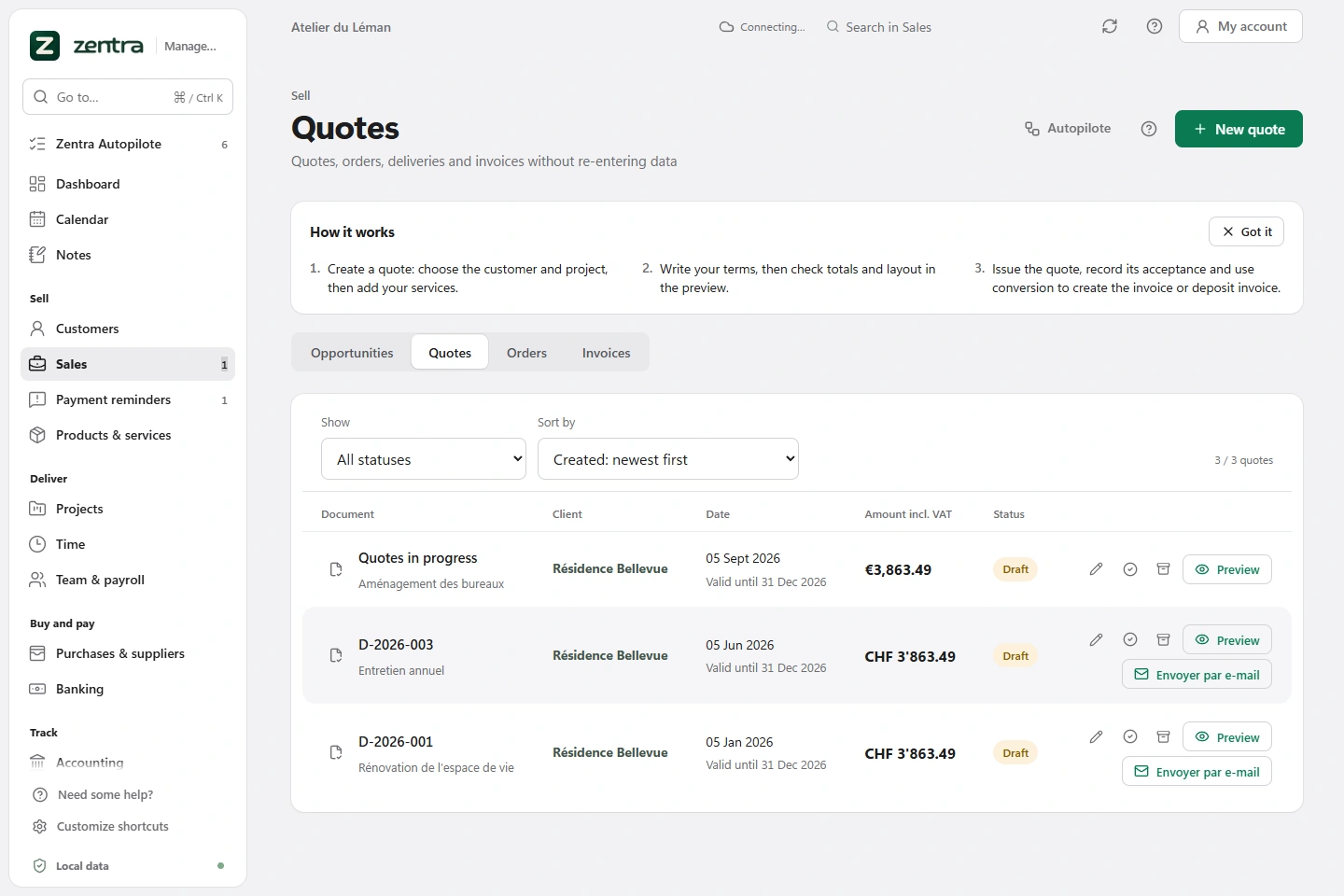Open the help icon beside My account
Image resolution: width=1344 pixels, height=896 pixels.
[1155, 27]
